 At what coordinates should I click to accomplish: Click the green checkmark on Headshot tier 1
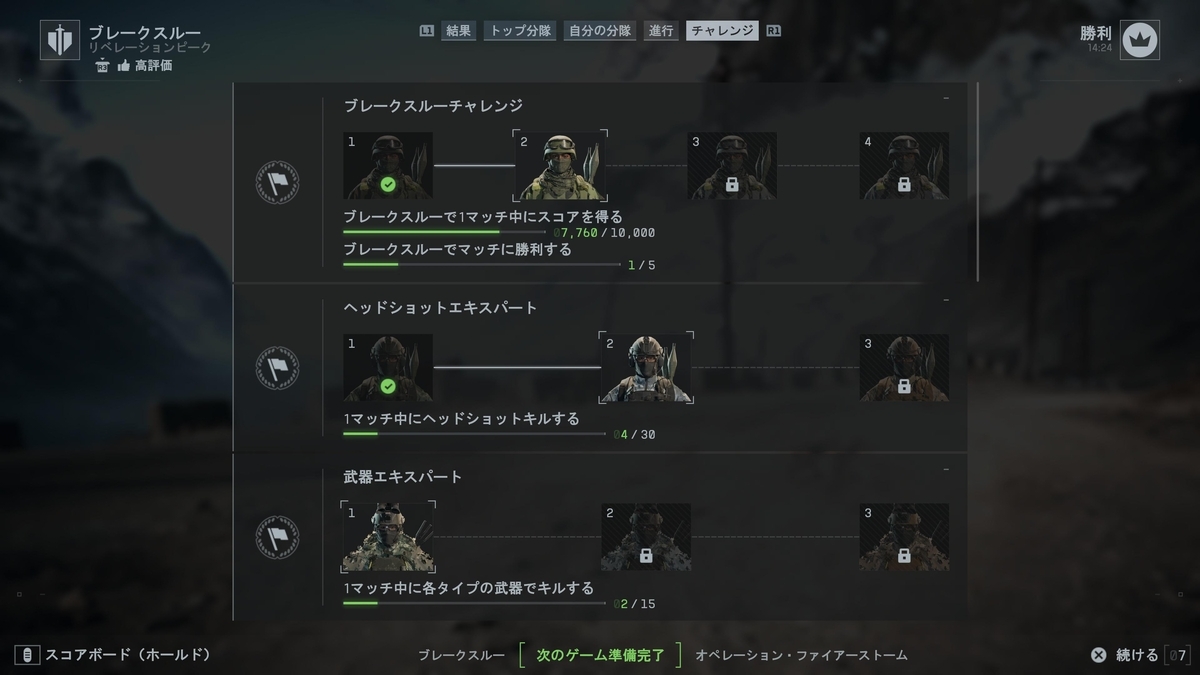[x=388, y=386]
